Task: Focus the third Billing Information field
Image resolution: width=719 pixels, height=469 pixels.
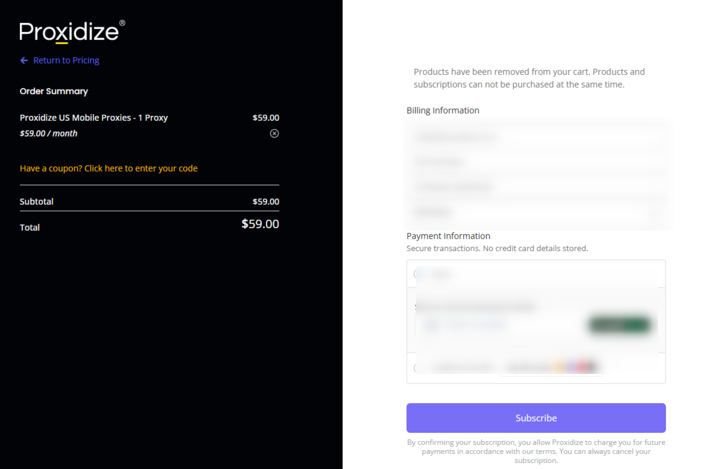Action: click(x=536, y=187)
